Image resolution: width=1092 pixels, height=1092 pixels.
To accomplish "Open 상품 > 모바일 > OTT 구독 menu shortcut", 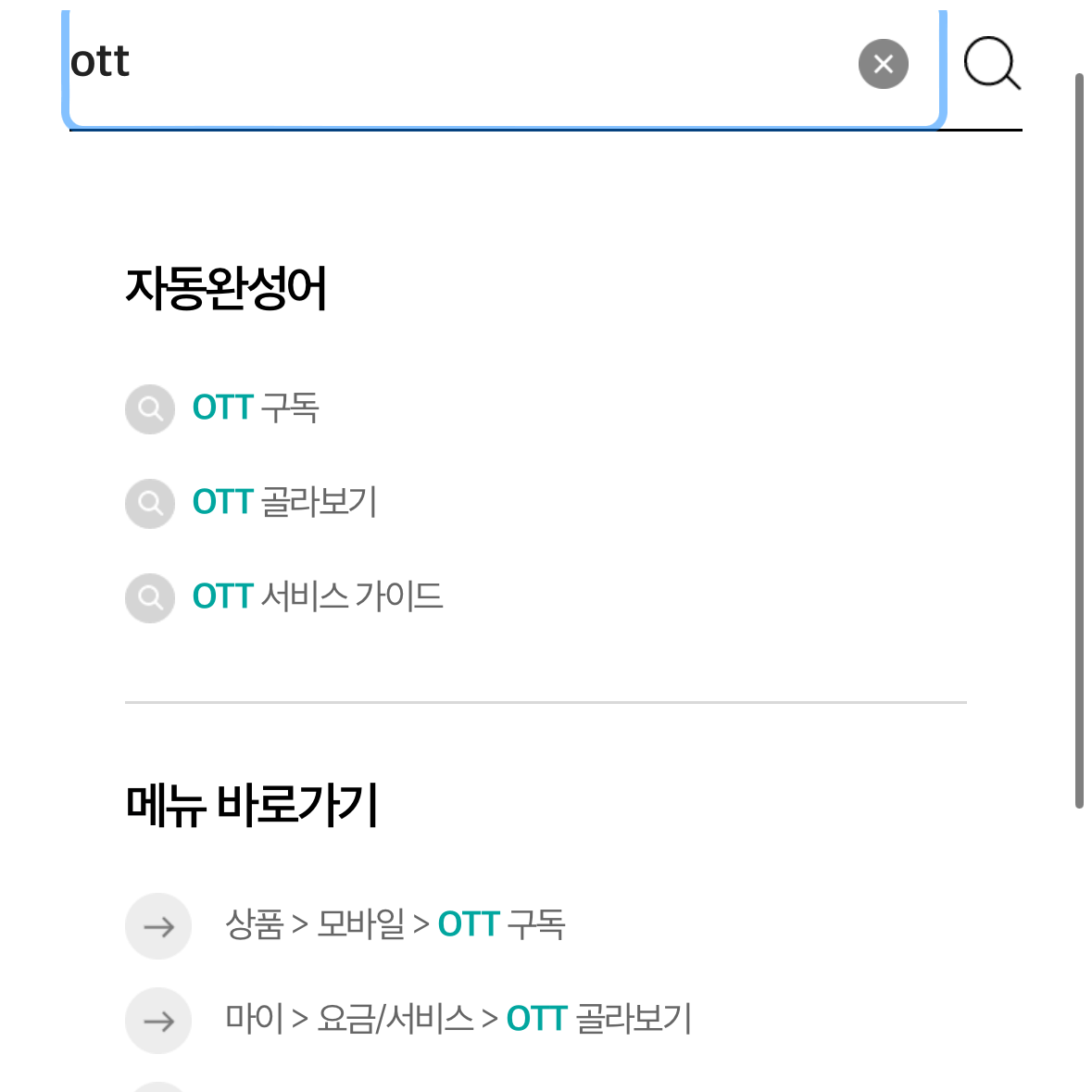I will tap(398, 924).
